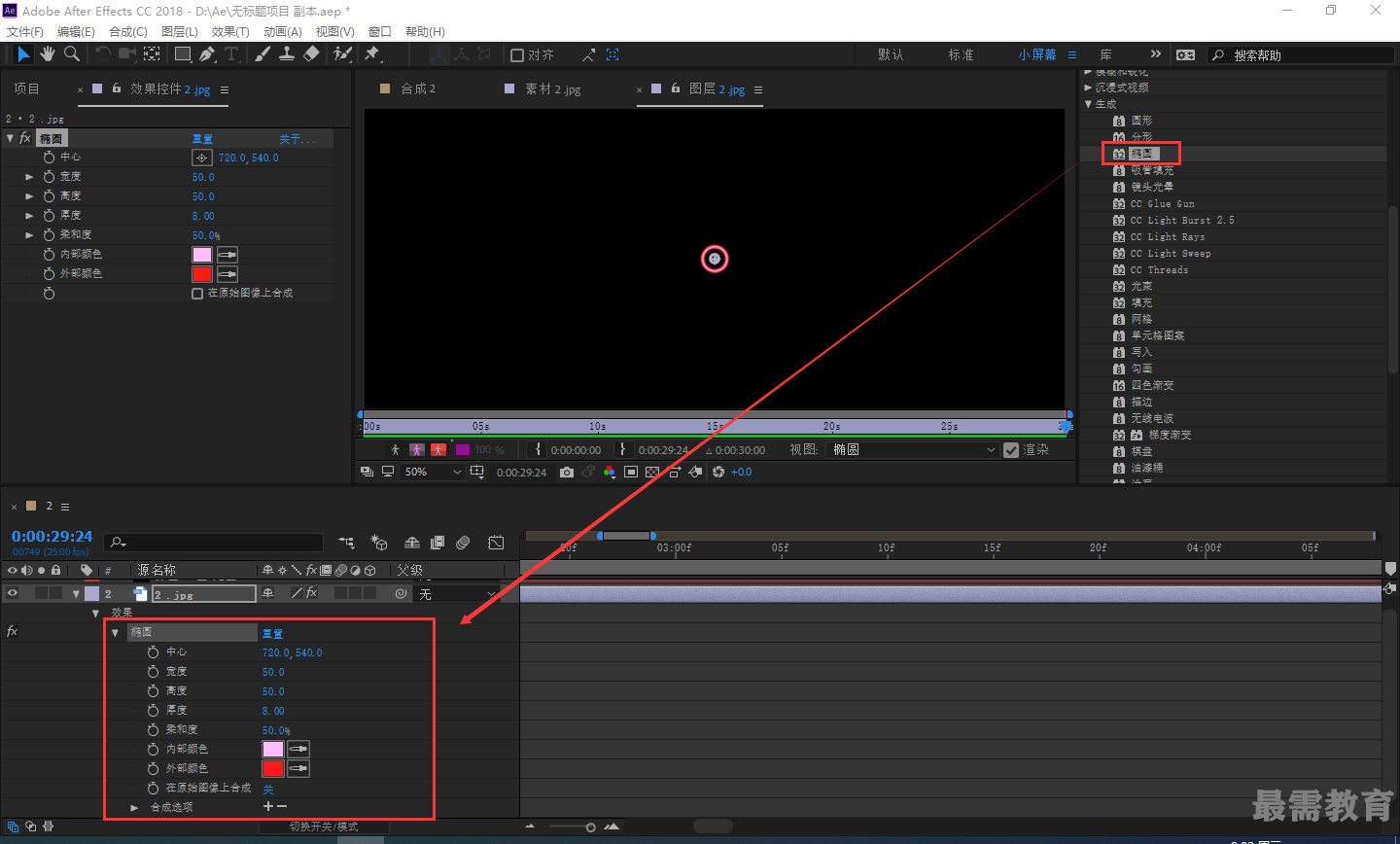Collapse the 生成 category in effects panel
Image resolution: width=1400 pixels, height=844 pixels.
pyautogui.click(x=1088, y=104)
